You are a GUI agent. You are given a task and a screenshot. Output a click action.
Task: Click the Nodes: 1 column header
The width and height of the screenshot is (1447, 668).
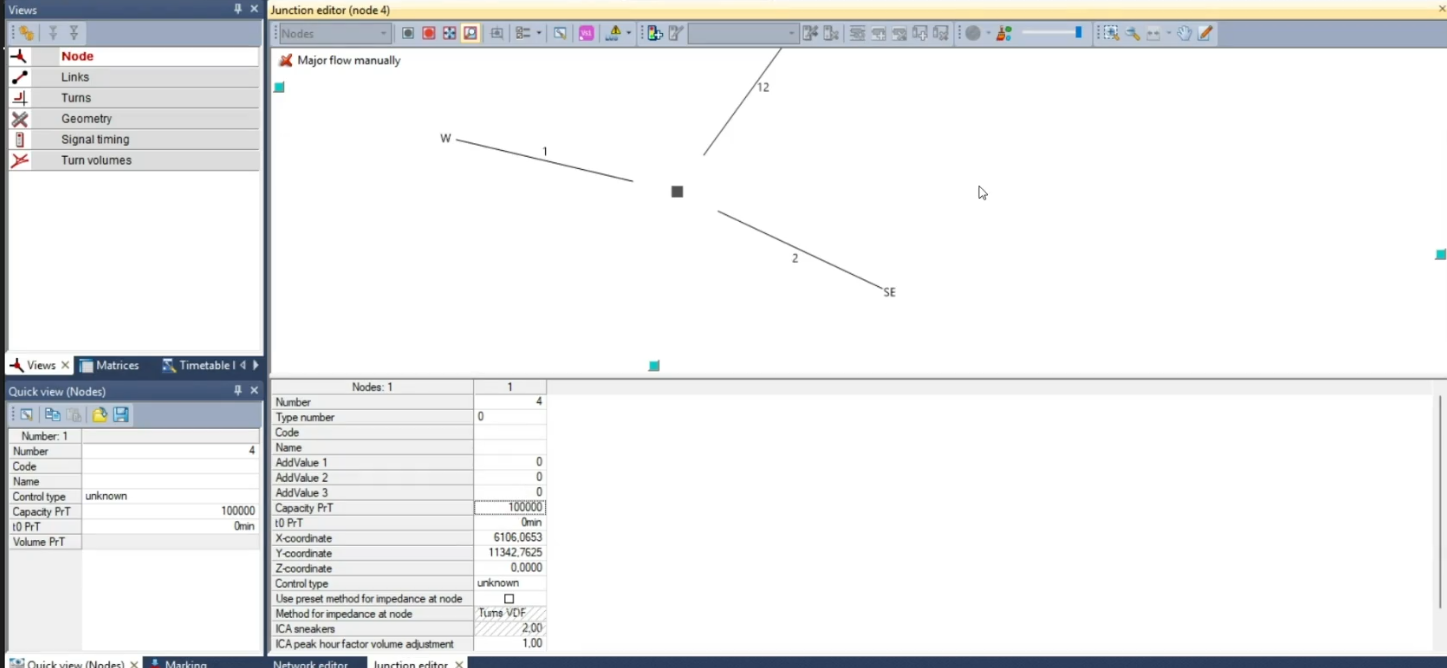click(372, 387)
